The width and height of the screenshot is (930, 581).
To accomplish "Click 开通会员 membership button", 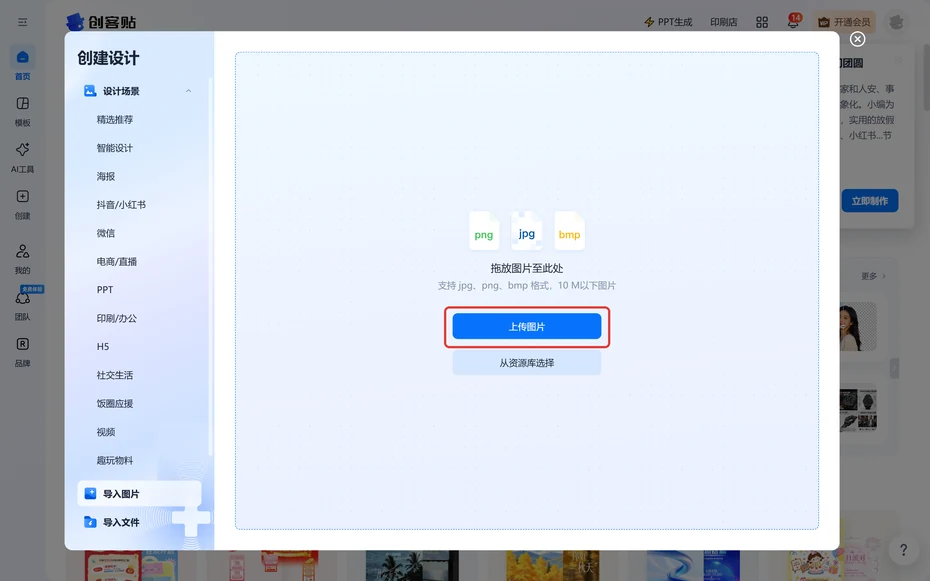I will 845,22.
